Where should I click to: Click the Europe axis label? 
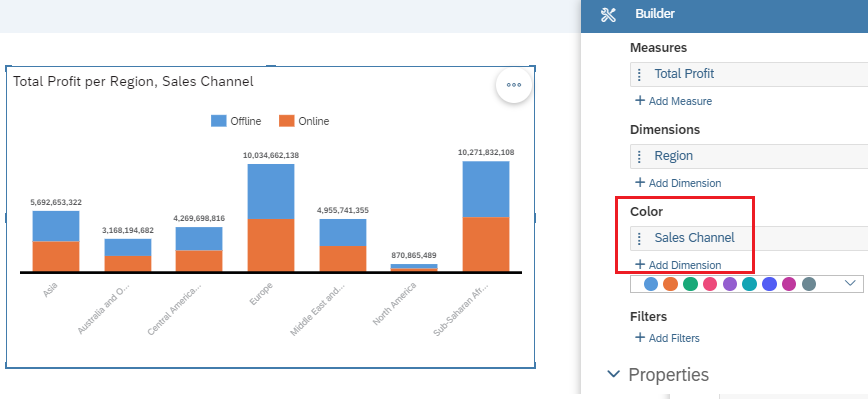(261, 293)
